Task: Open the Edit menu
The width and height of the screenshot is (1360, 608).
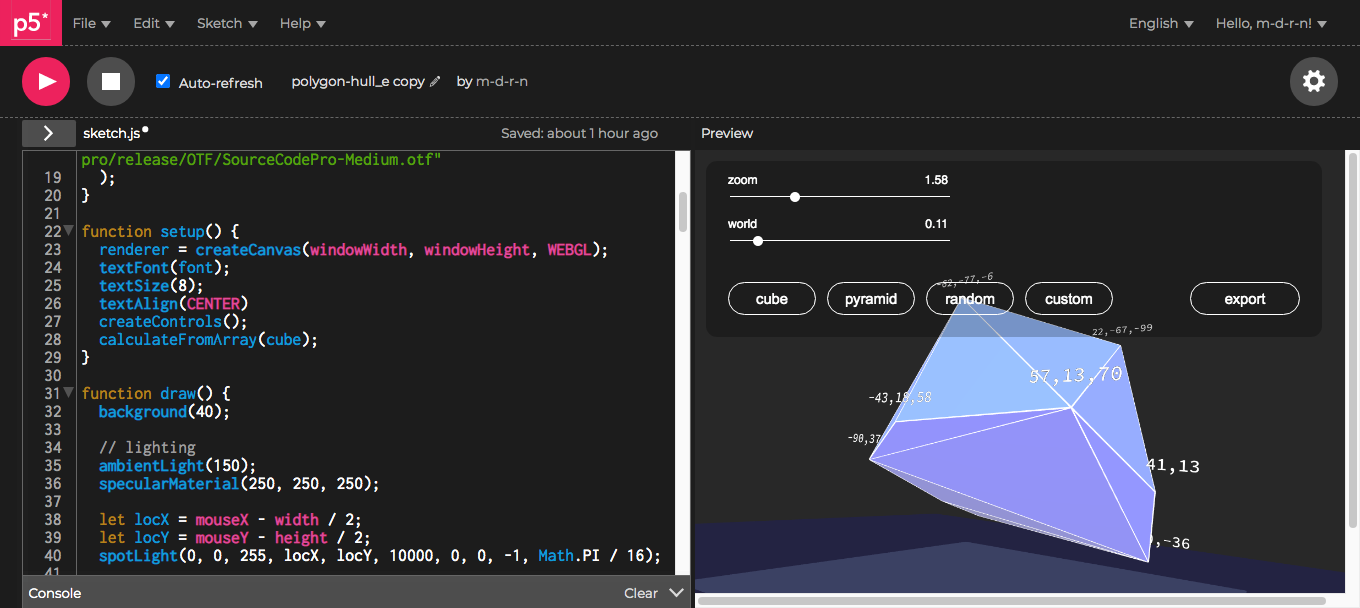Action: (154, 23)
